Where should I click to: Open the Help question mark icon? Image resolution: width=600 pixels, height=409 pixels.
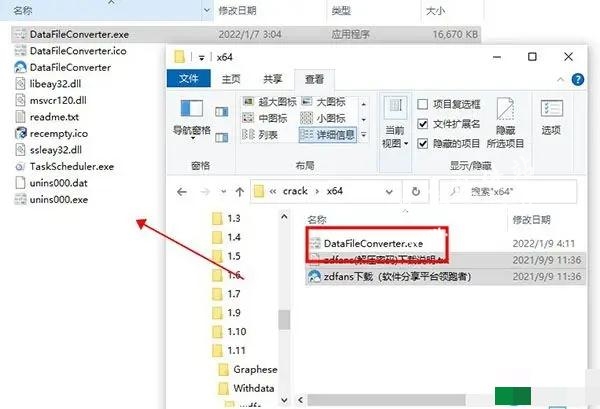point(578,80)
